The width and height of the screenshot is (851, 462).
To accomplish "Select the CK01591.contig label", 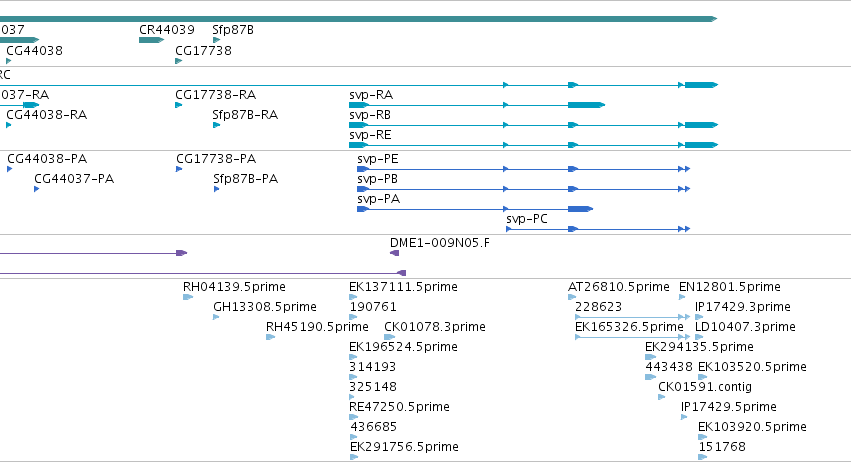I will (705, 388).
